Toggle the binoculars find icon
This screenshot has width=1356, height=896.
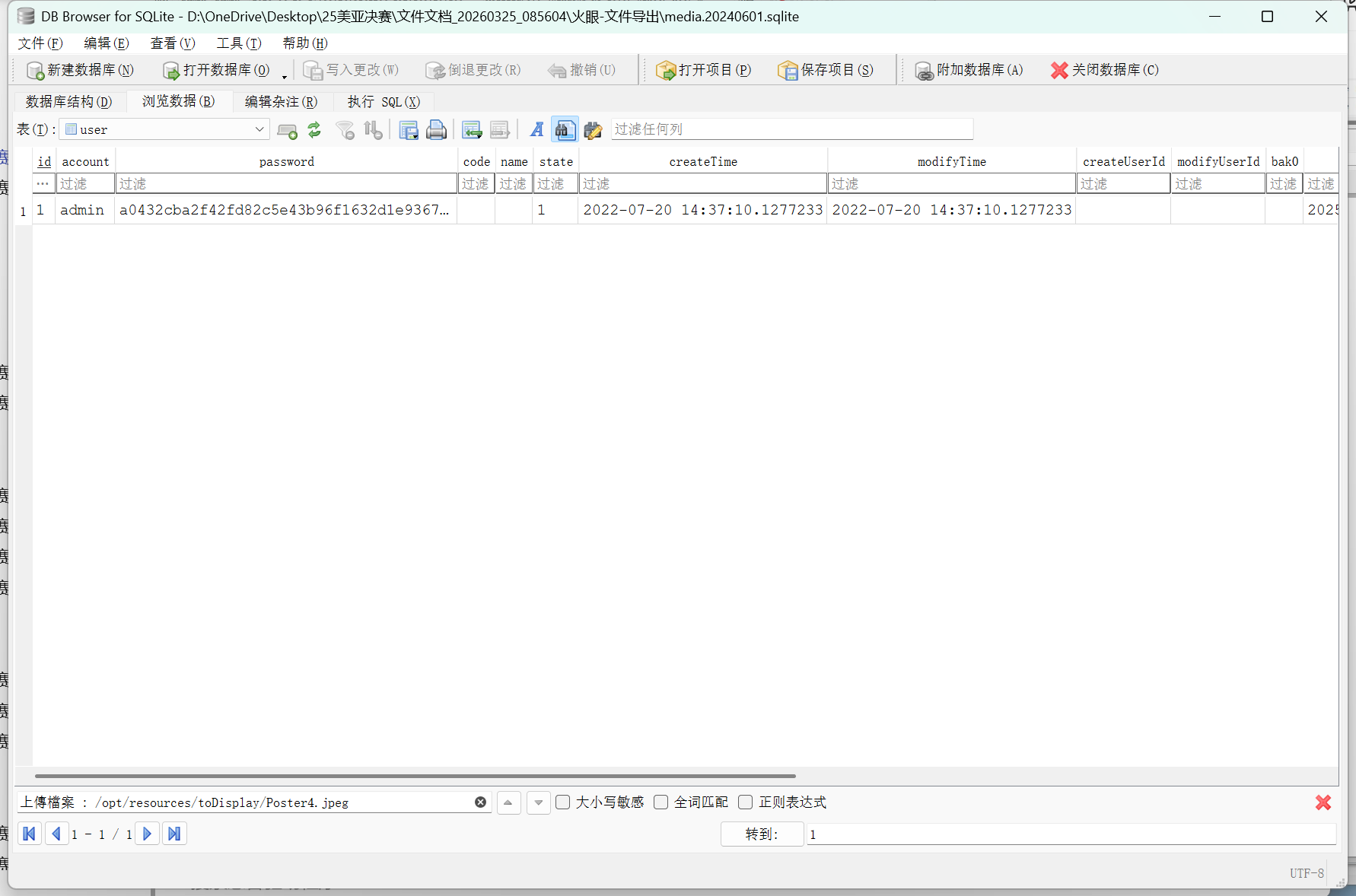(565, 130)
